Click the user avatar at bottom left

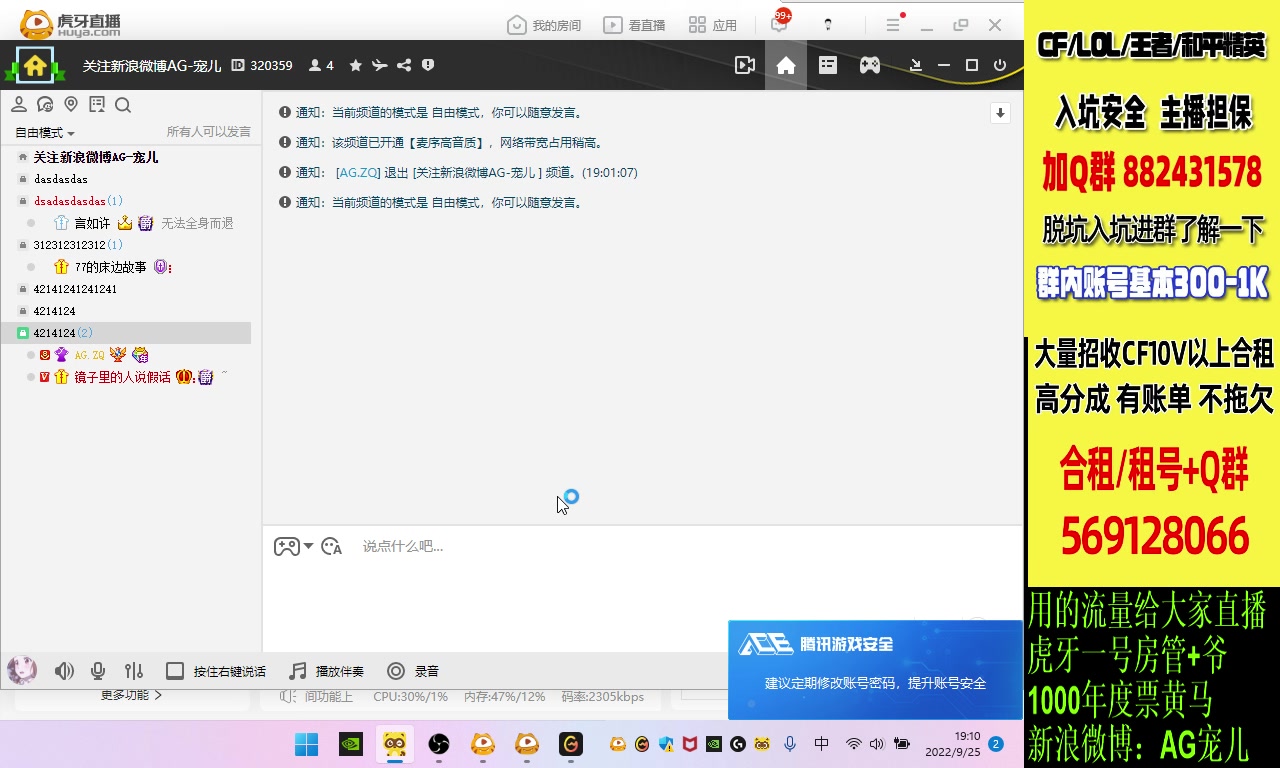(22, 671)
